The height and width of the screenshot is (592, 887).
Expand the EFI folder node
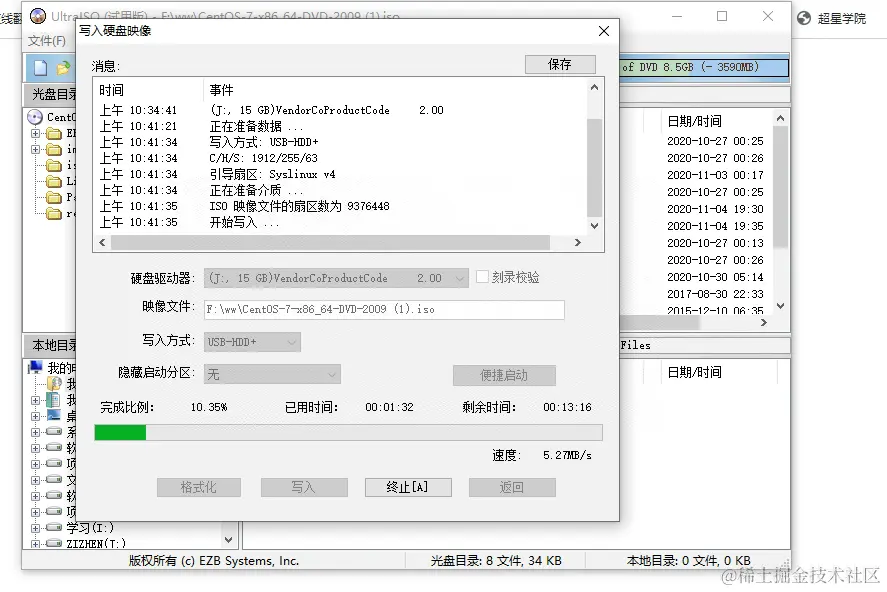(36, 133)
